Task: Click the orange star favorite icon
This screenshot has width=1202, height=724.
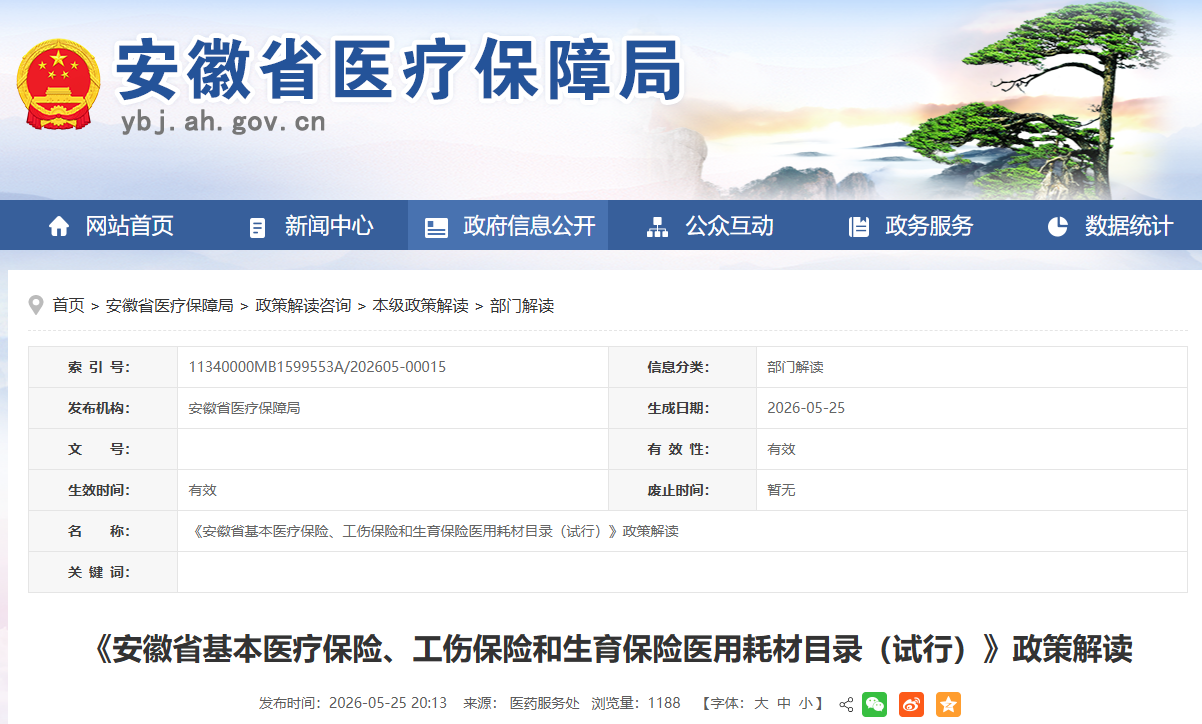Action: pyautogui.click(x=948, y=704)
